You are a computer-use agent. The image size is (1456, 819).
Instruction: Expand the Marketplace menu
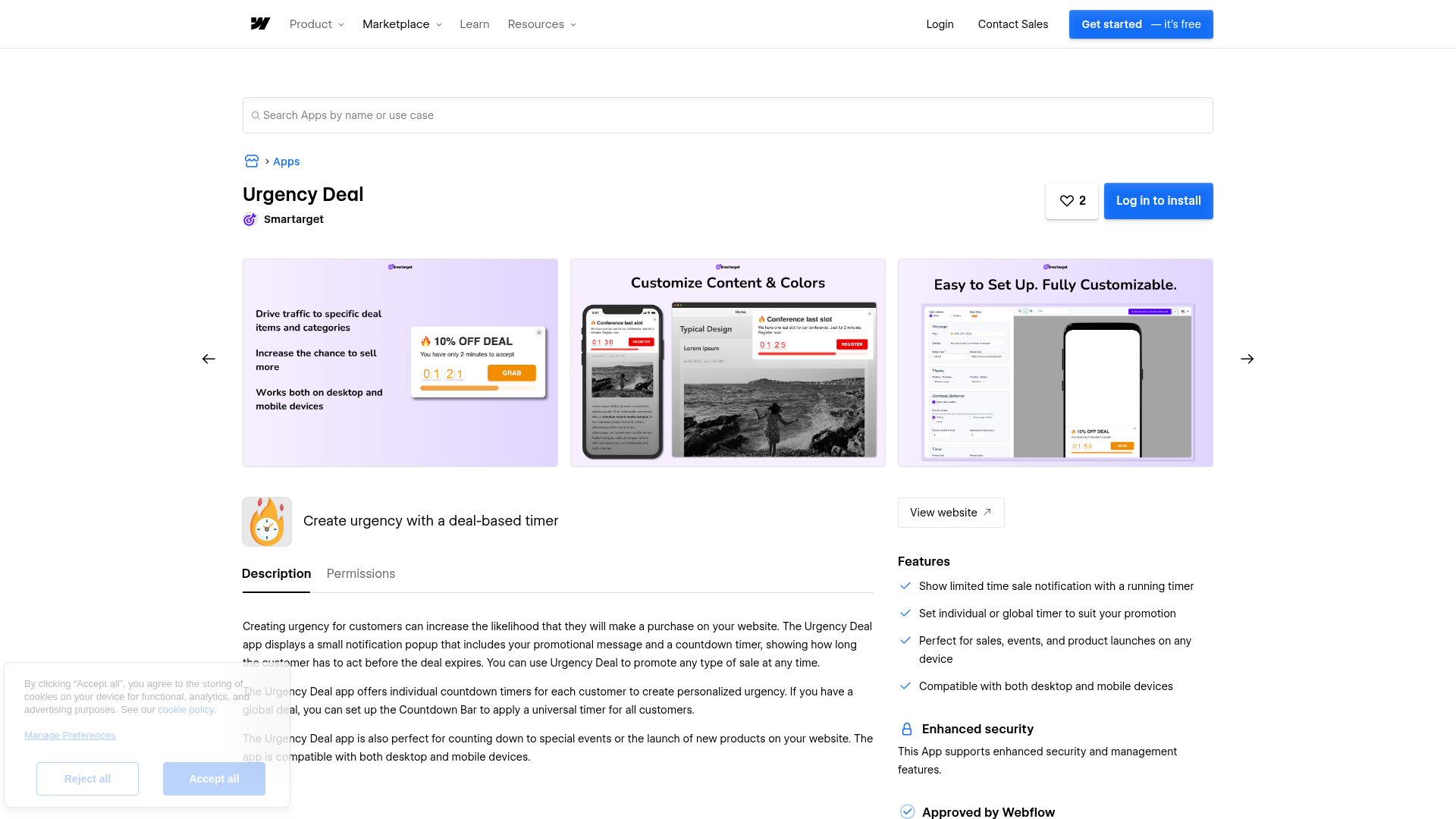click(402, 24)
